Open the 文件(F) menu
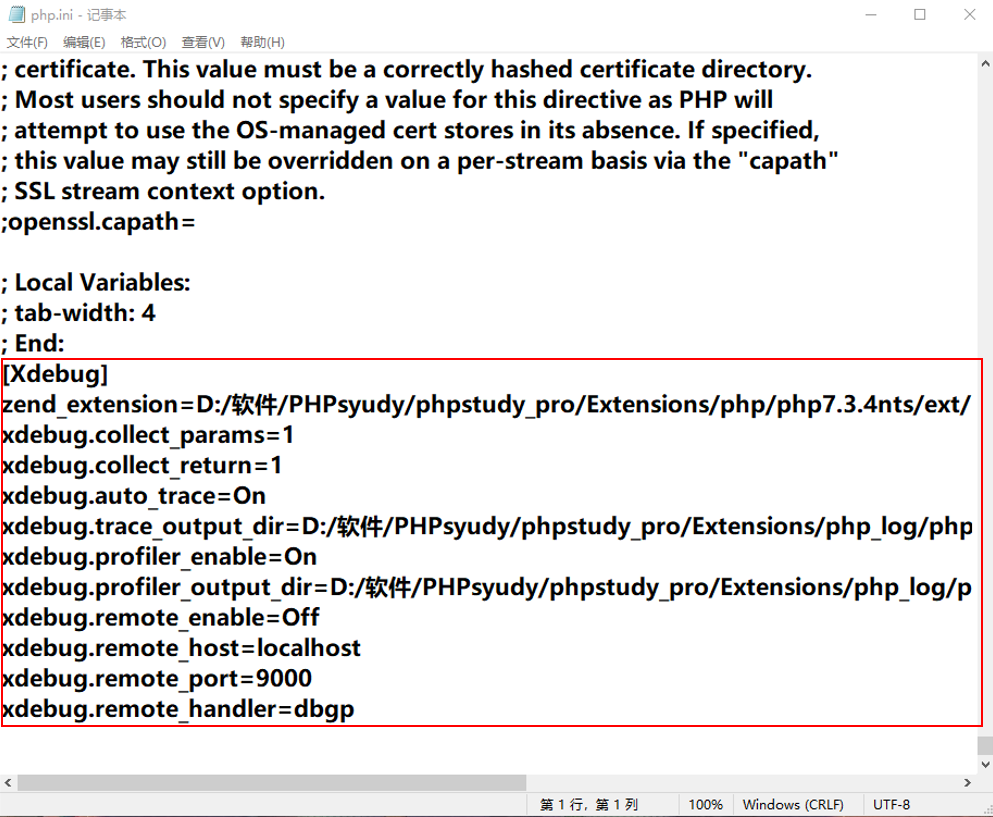 coord(27,42)
